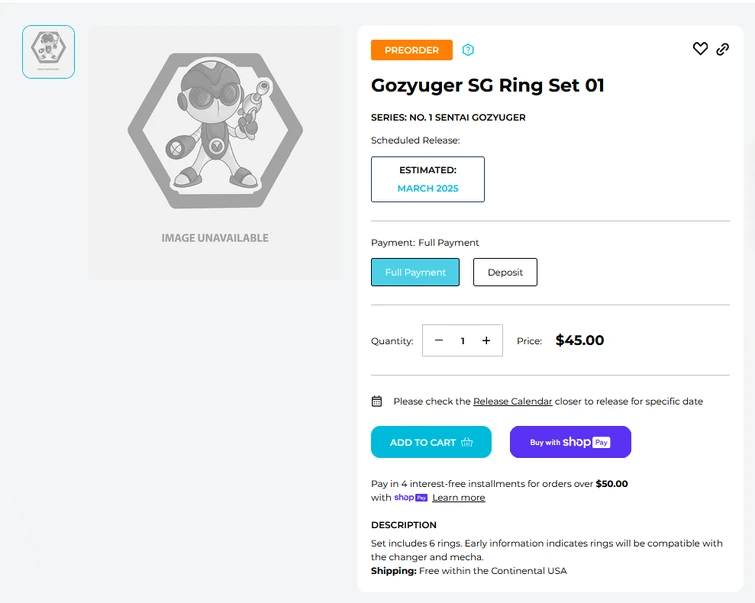This screenshot has height=603, width=755.
Task: Click the Estimated March 2025 release box
Action: click(x=428, y=179)
